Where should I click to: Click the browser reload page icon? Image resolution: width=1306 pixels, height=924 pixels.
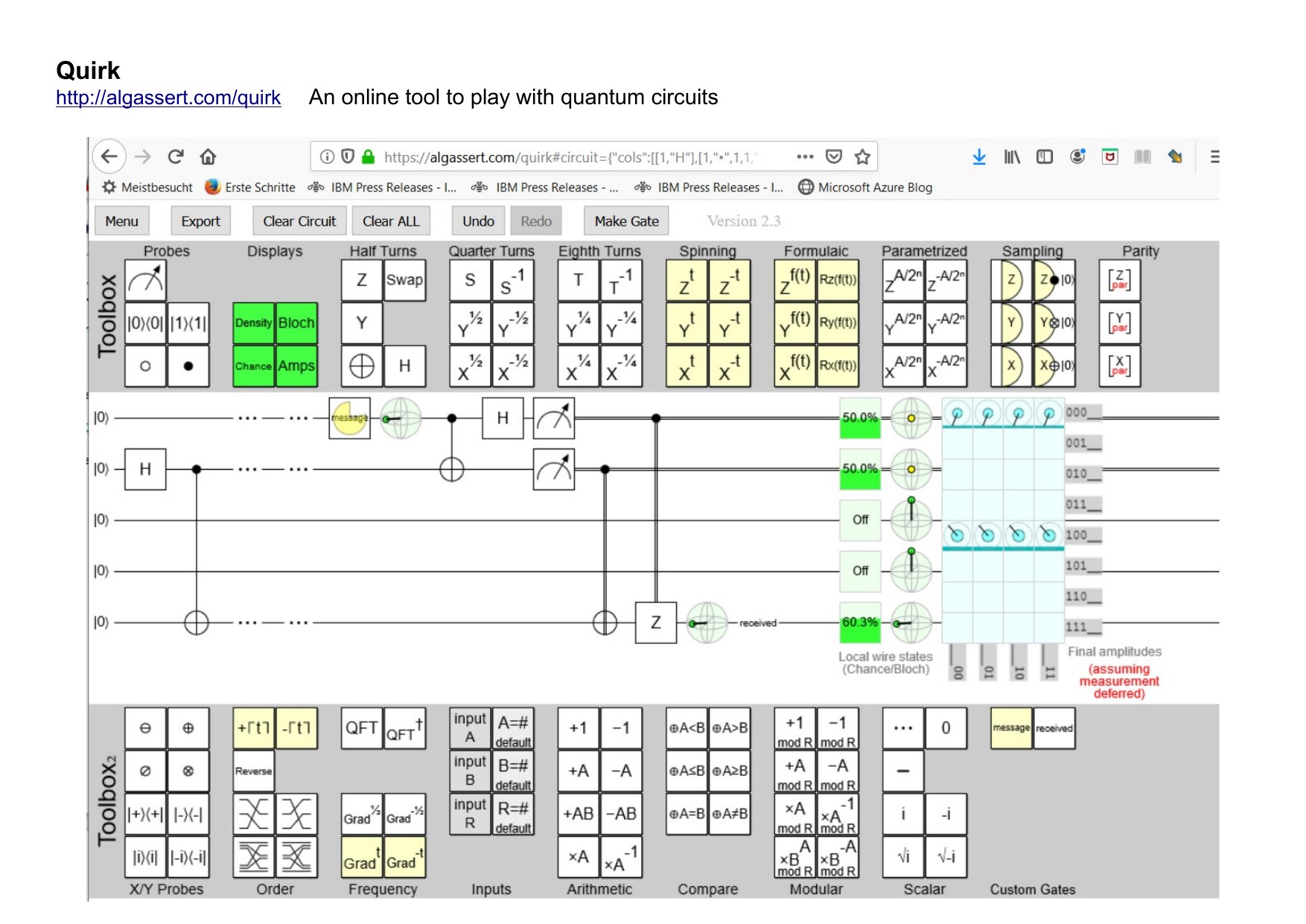176,156
